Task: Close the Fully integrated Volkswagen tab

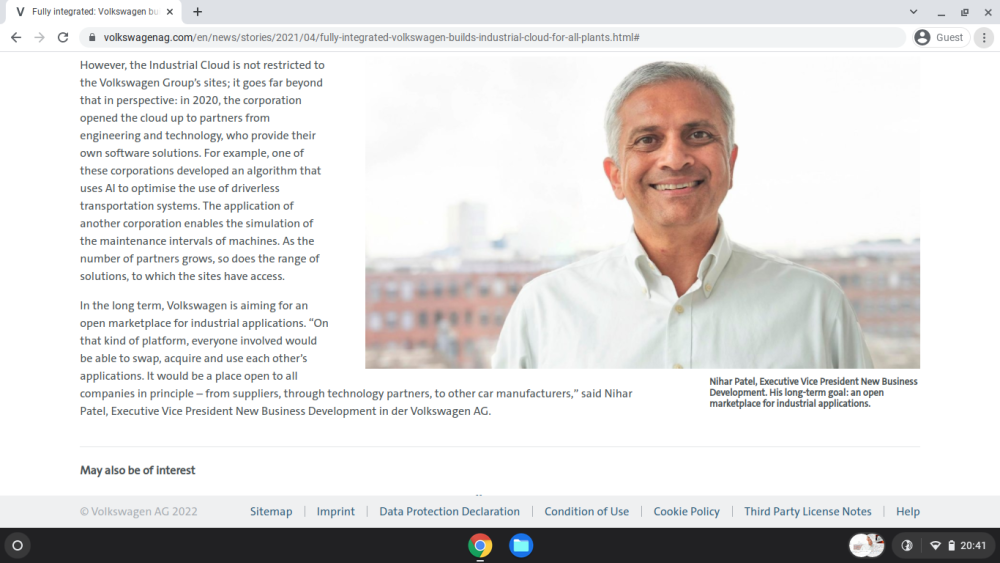Action: click(170, 11)
